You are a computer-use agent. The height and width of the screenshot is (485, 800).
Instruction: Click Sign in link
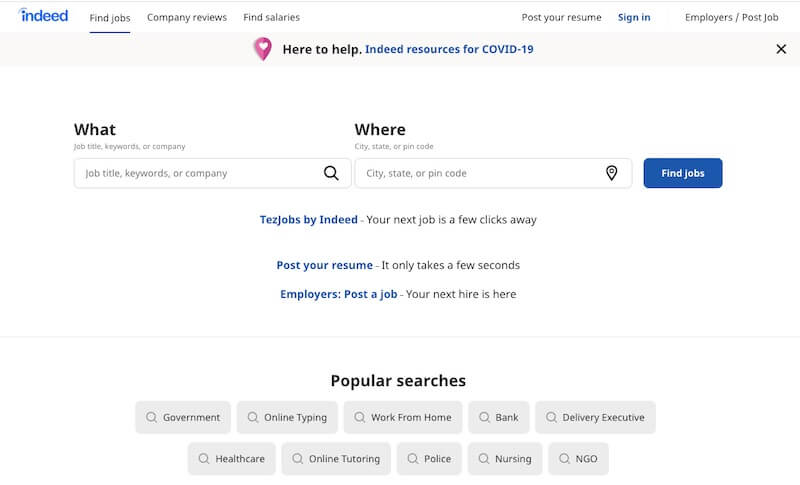[634, 17]
